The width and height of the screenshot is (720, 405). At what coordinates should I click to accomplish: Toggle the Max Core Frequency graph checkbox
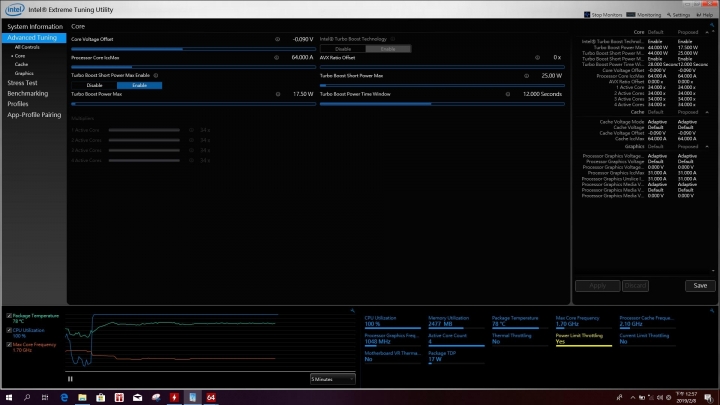[x=9, y=344]
